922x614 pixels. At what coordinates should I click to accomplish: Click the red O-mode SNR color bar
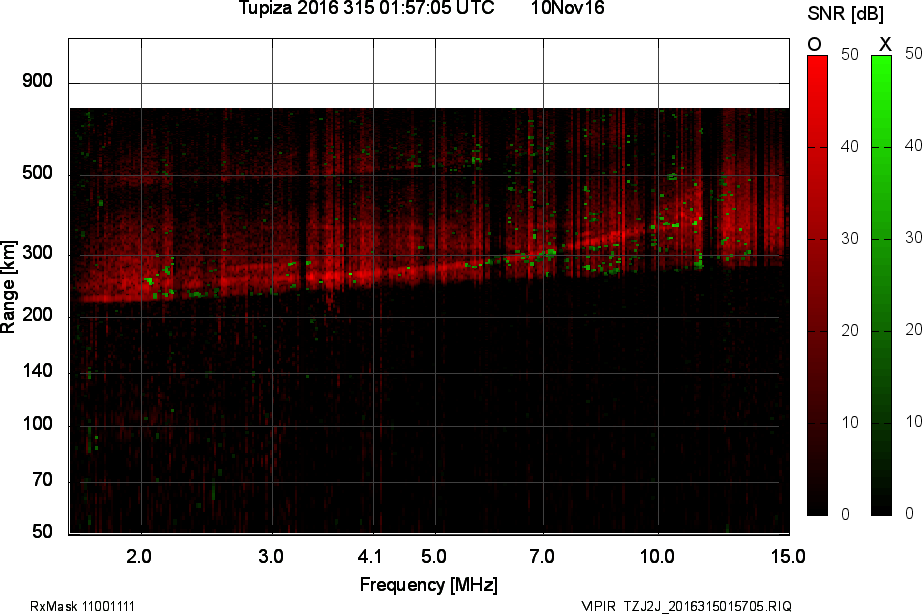[817, 286]
